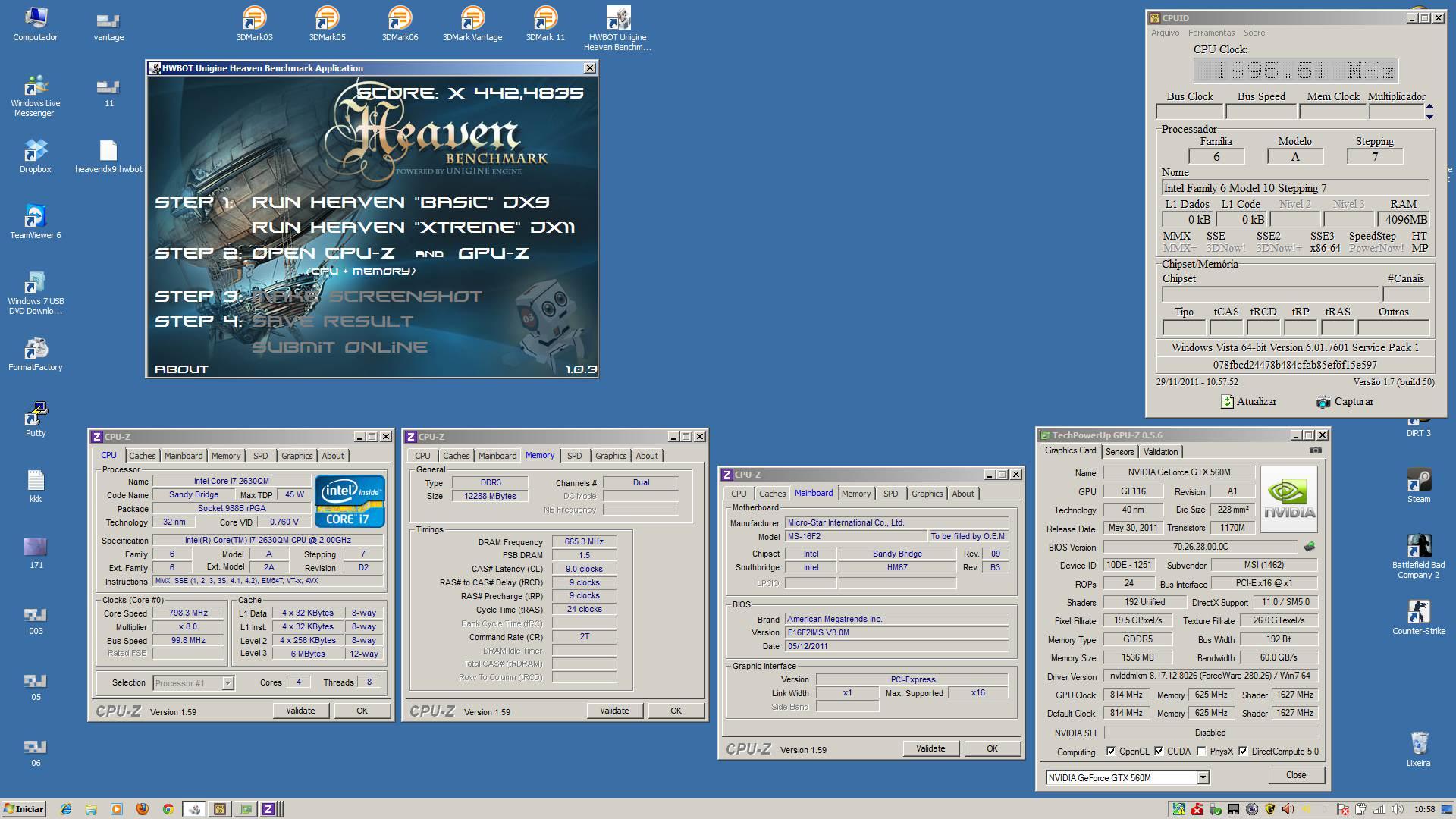Image resolution: width=1456 pixels, height=819 pixels.
Task: Open HWBOT Unigine Heaven Benchmark desktop icon
Action: [x=618, y=28]
